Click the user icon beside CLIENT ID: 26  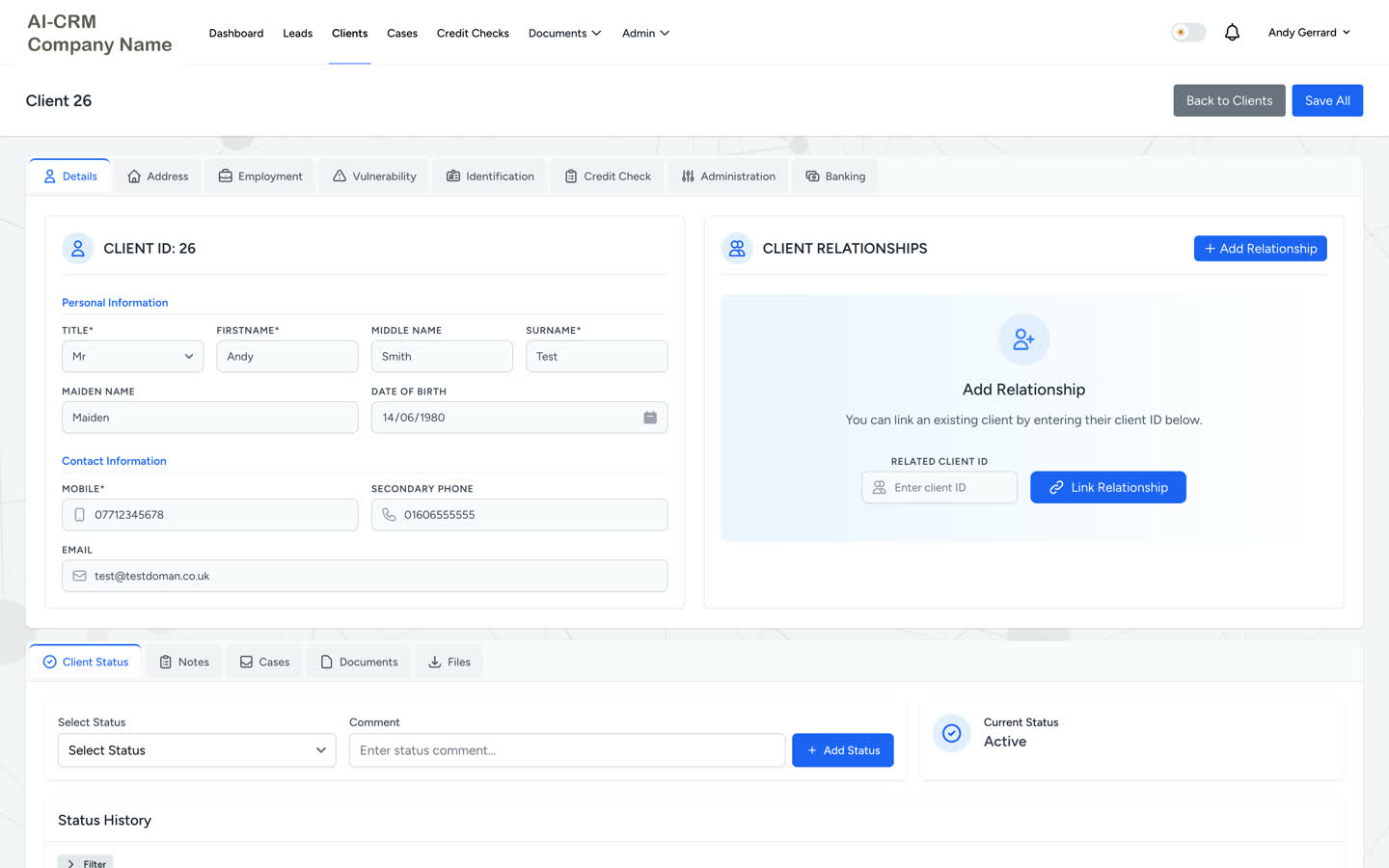[x=78, y=249]
